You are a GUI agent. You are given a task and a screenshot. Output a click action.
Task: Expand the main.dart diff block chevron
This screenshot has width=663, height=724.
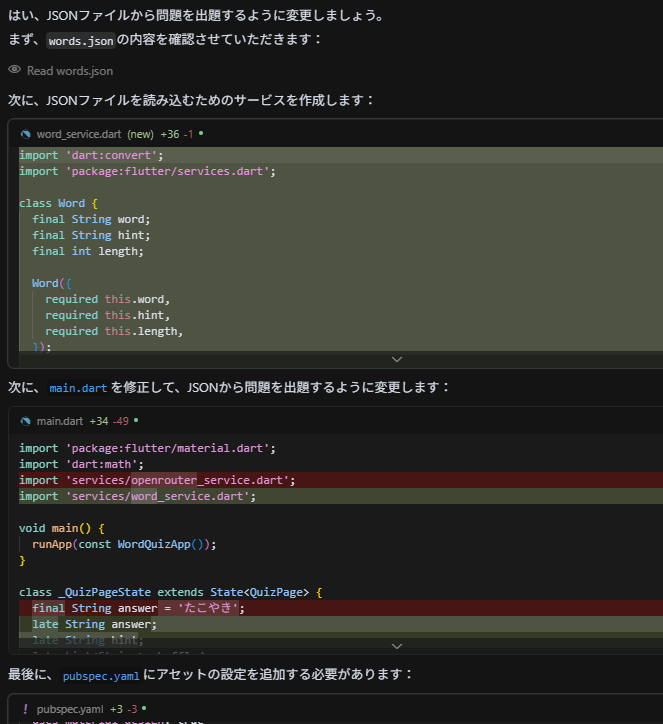click(397, 646)
